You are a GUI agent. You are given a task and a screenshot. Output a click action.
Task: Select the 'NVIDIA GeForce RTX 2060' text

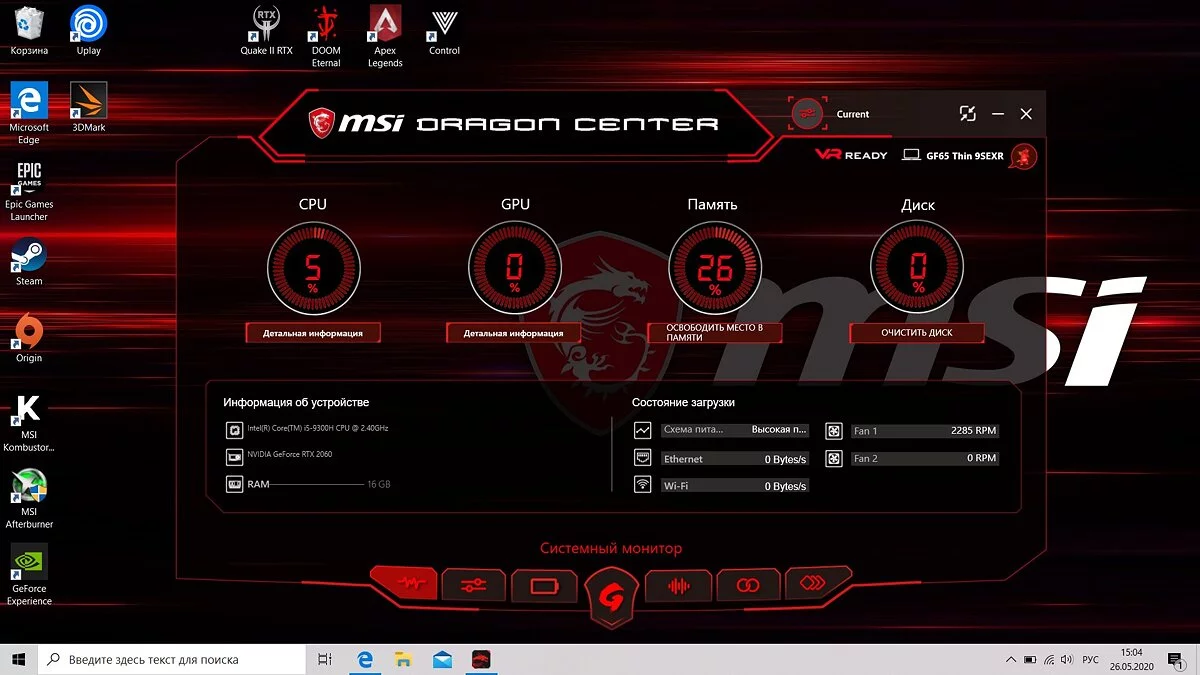290,454
